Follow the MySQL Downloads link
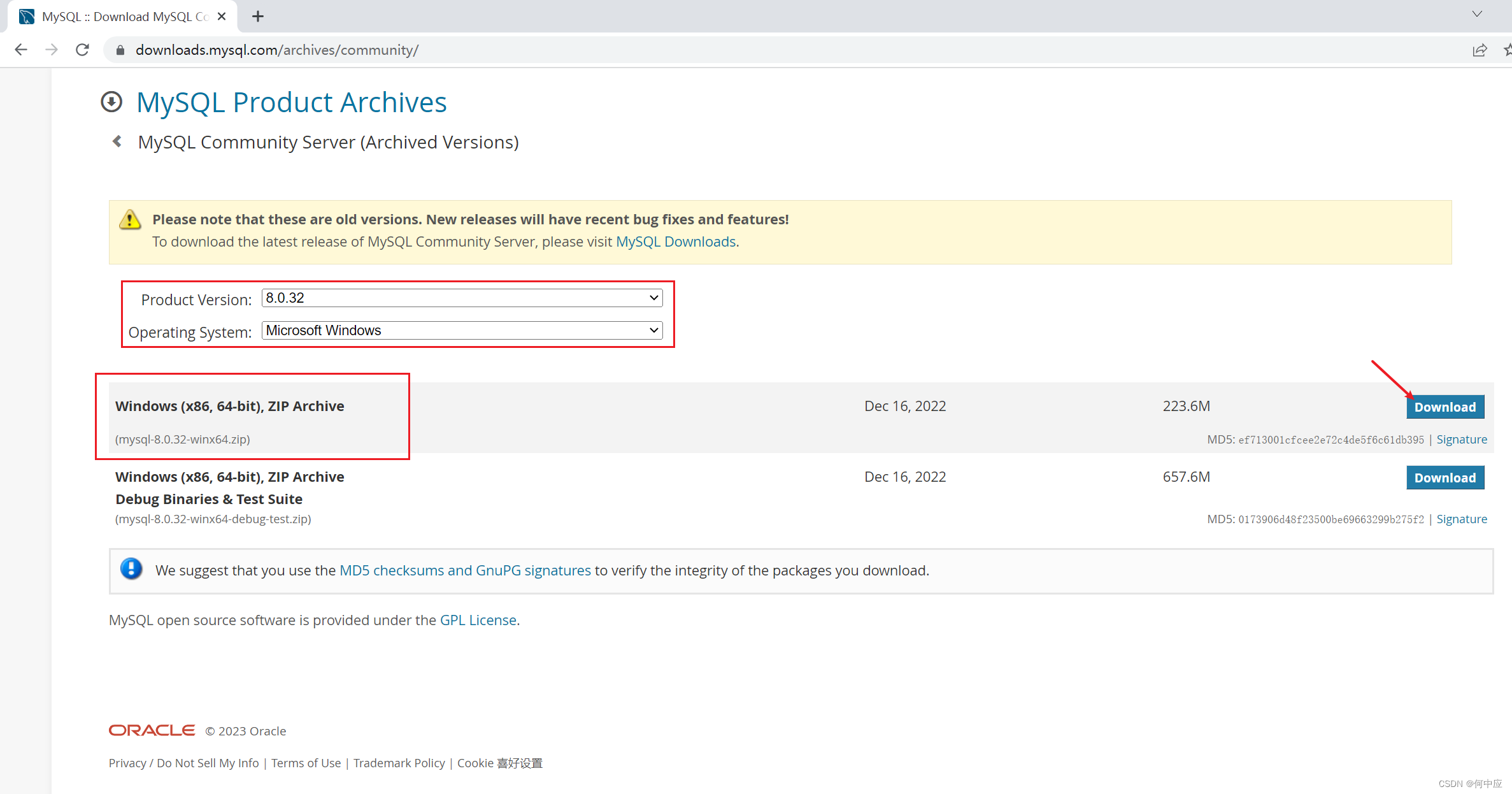1512x794 pixels. tap(676, 242)
